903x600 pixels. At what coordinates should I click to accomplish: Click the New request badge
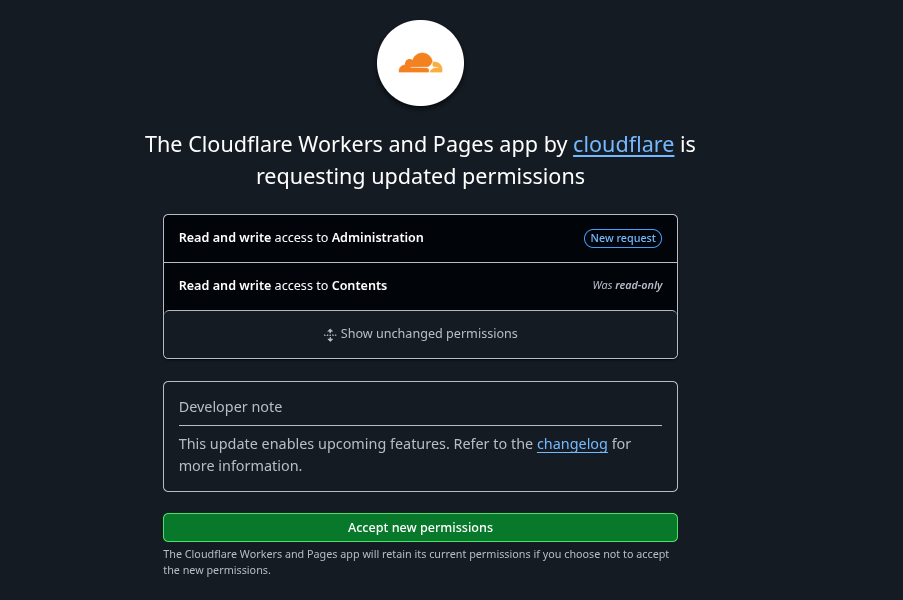coord(623,238)
